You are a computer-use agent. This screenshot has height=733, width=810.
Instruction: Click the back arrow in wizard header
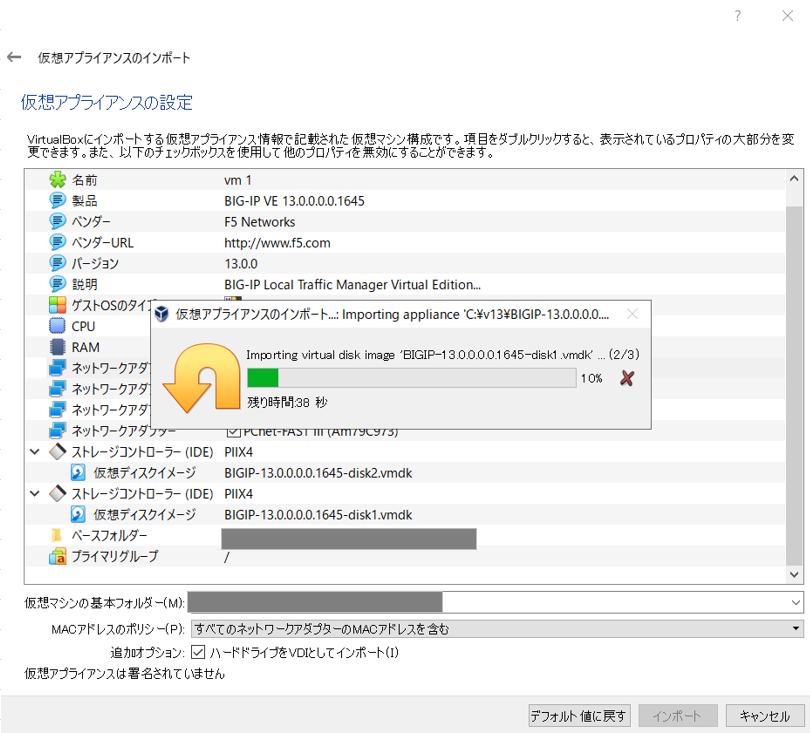[14, 58]
